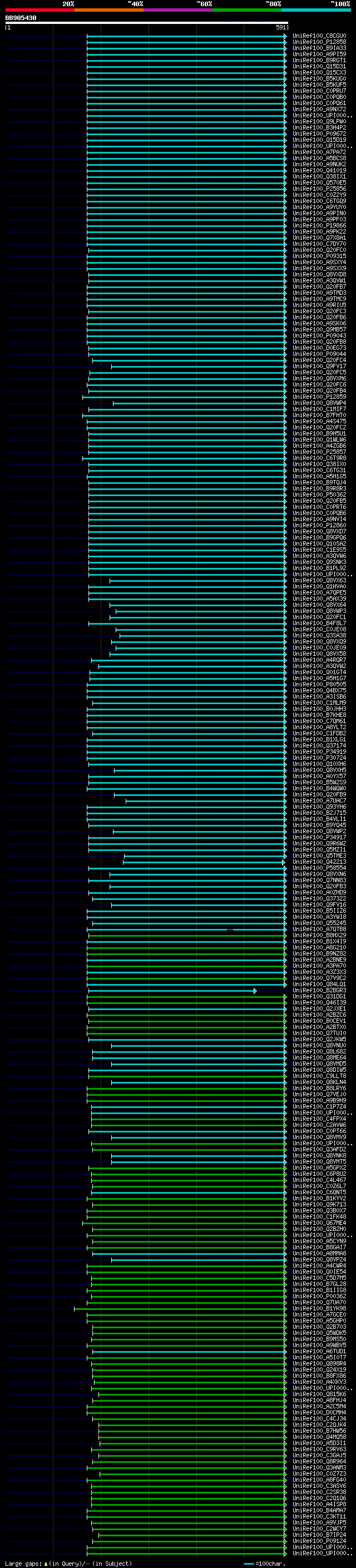Open hit UniRef100_A7QTB8
The image size is (356, 1568).
[x=319, y=929]
